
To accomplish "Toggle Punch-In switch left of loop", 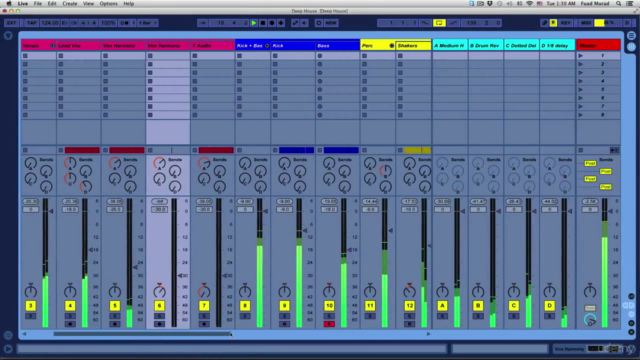I will click(425, 23).
